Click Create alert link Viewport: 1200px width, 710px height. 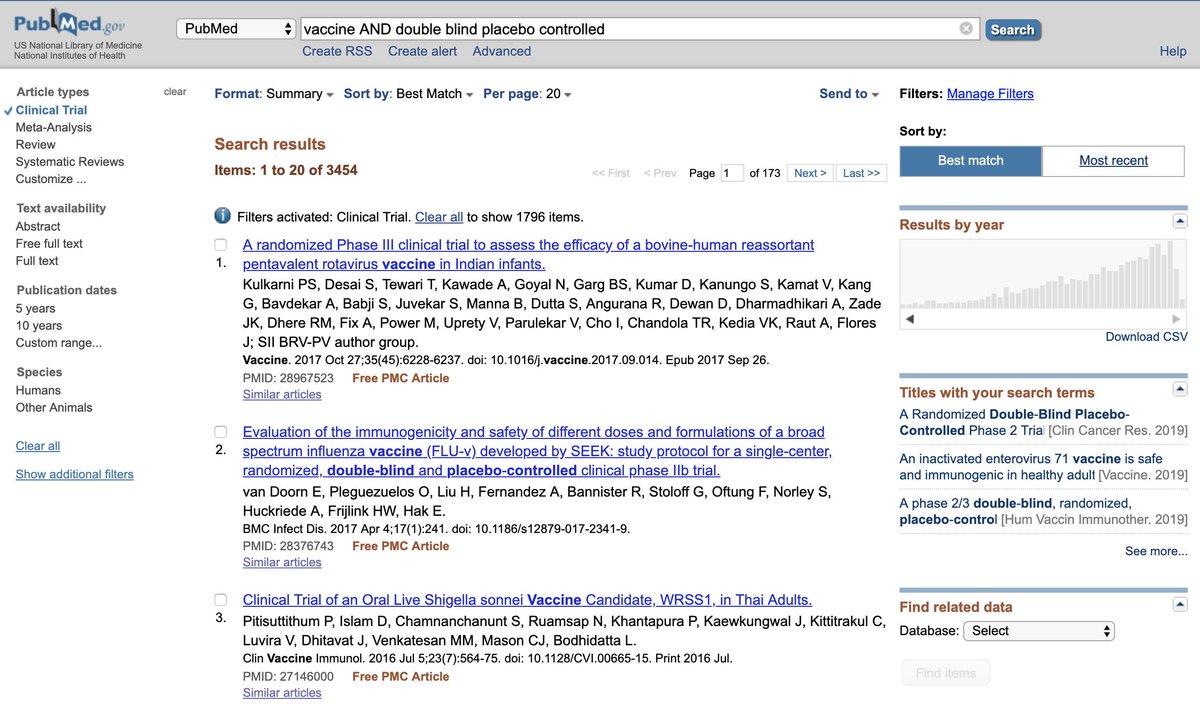point(422,52)
